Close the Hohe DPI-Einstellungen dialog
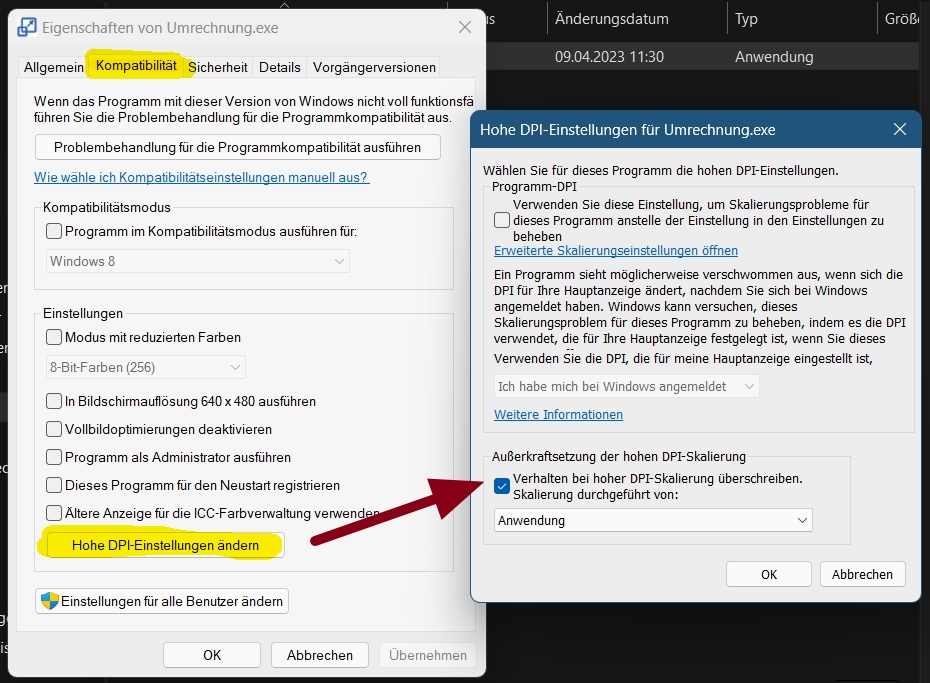This screenshot has height=683, width=930. coord(899,130)
